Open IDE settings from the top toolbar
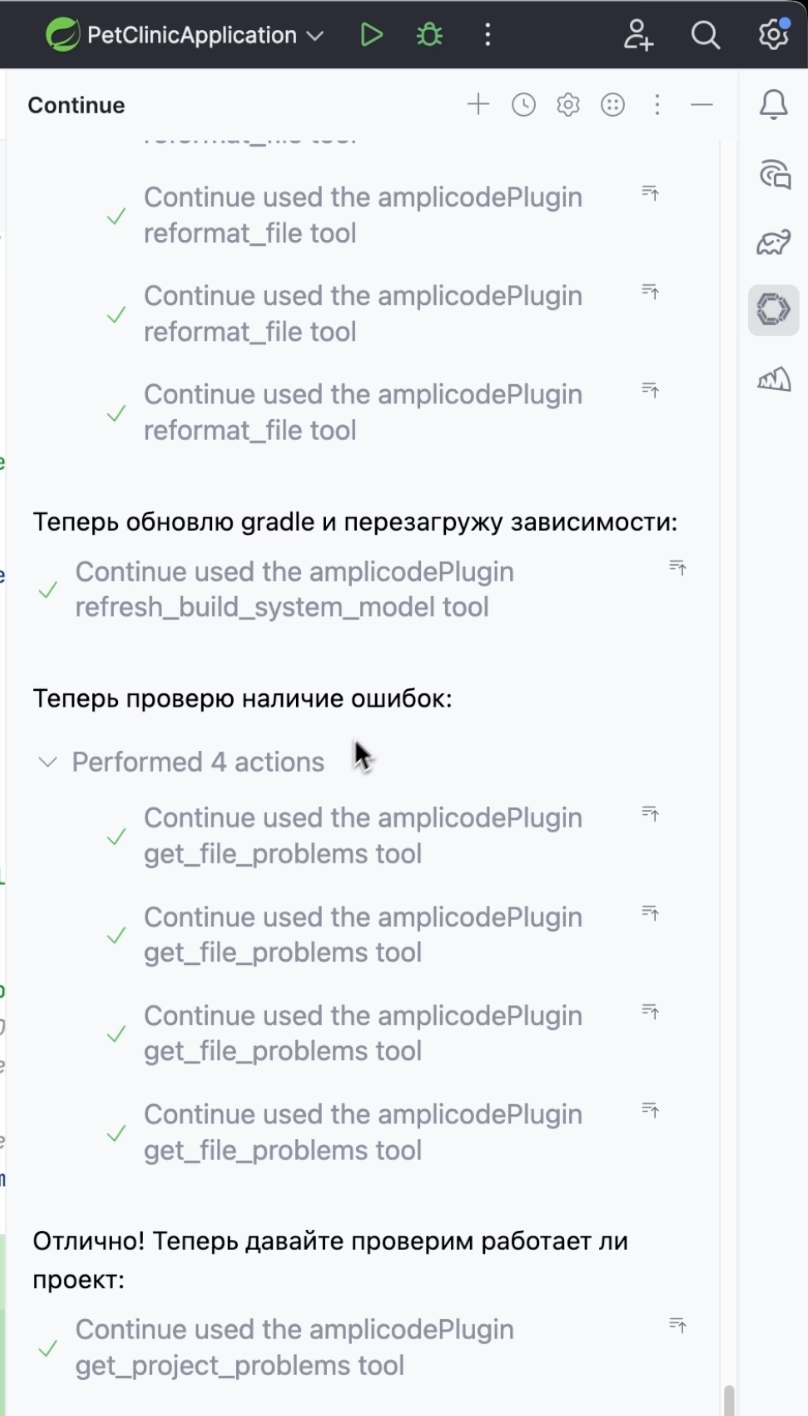The image size is (808, 1416). (x=772, y=35)
